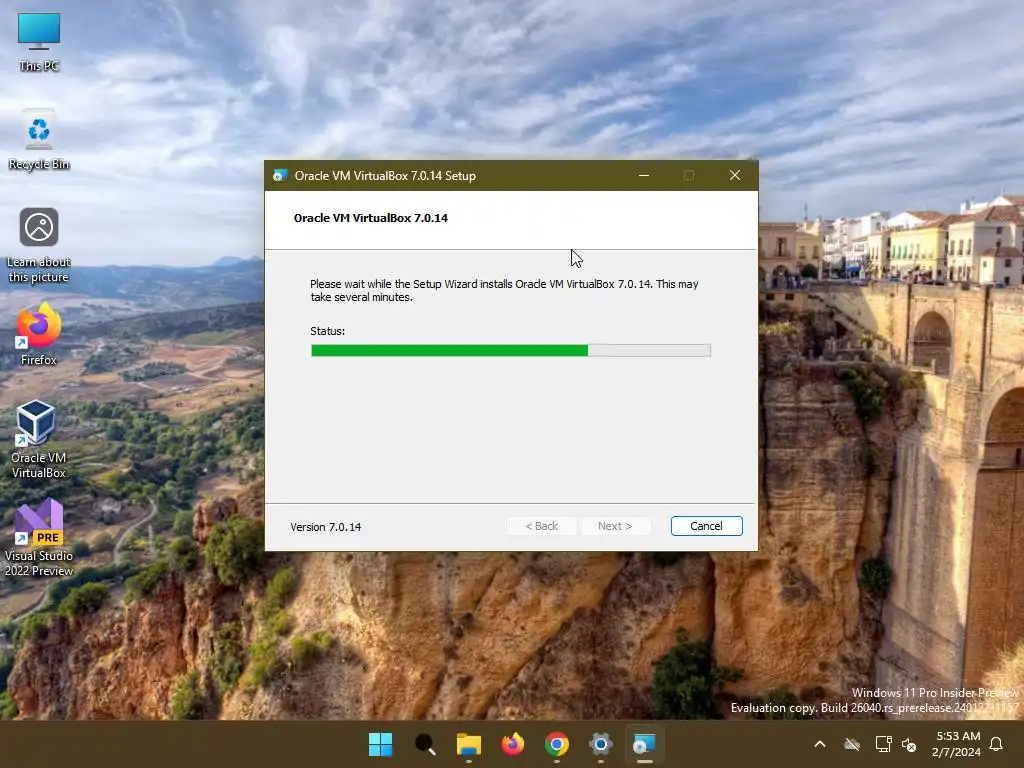Click the Version 7.0.14 label
The image size is (1024, 768).
click(x=326, y=527)
